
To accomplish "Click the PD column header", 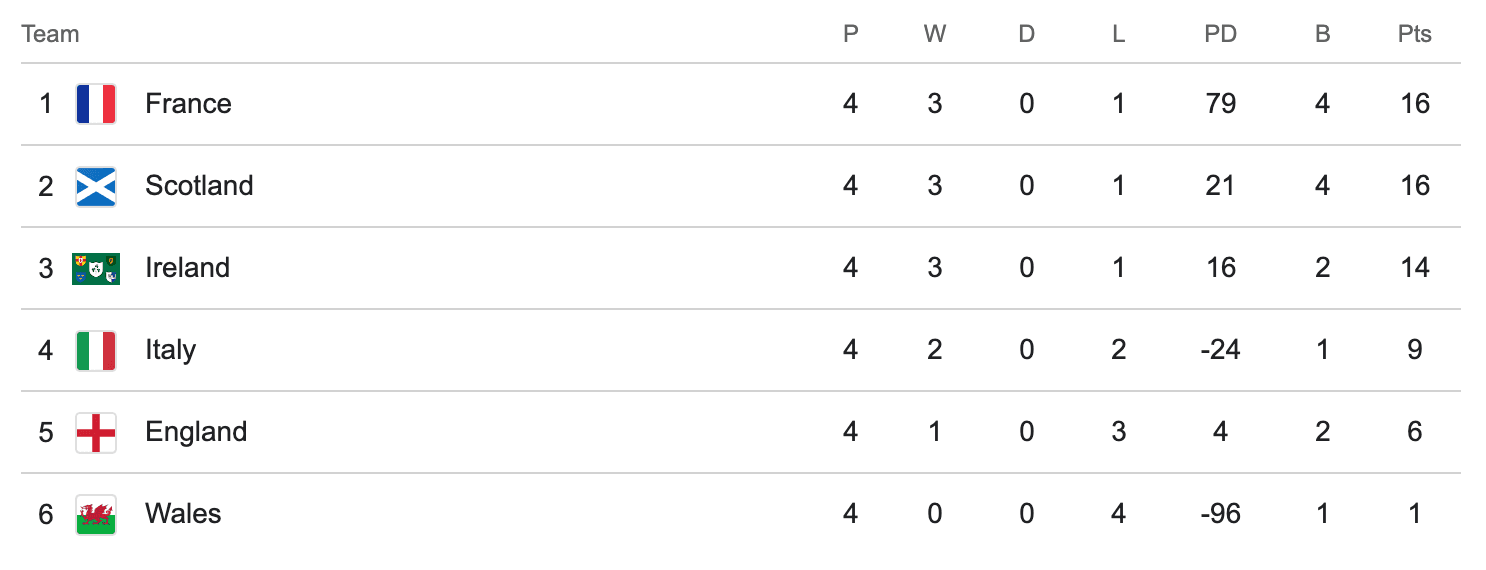I will 1220,34.
